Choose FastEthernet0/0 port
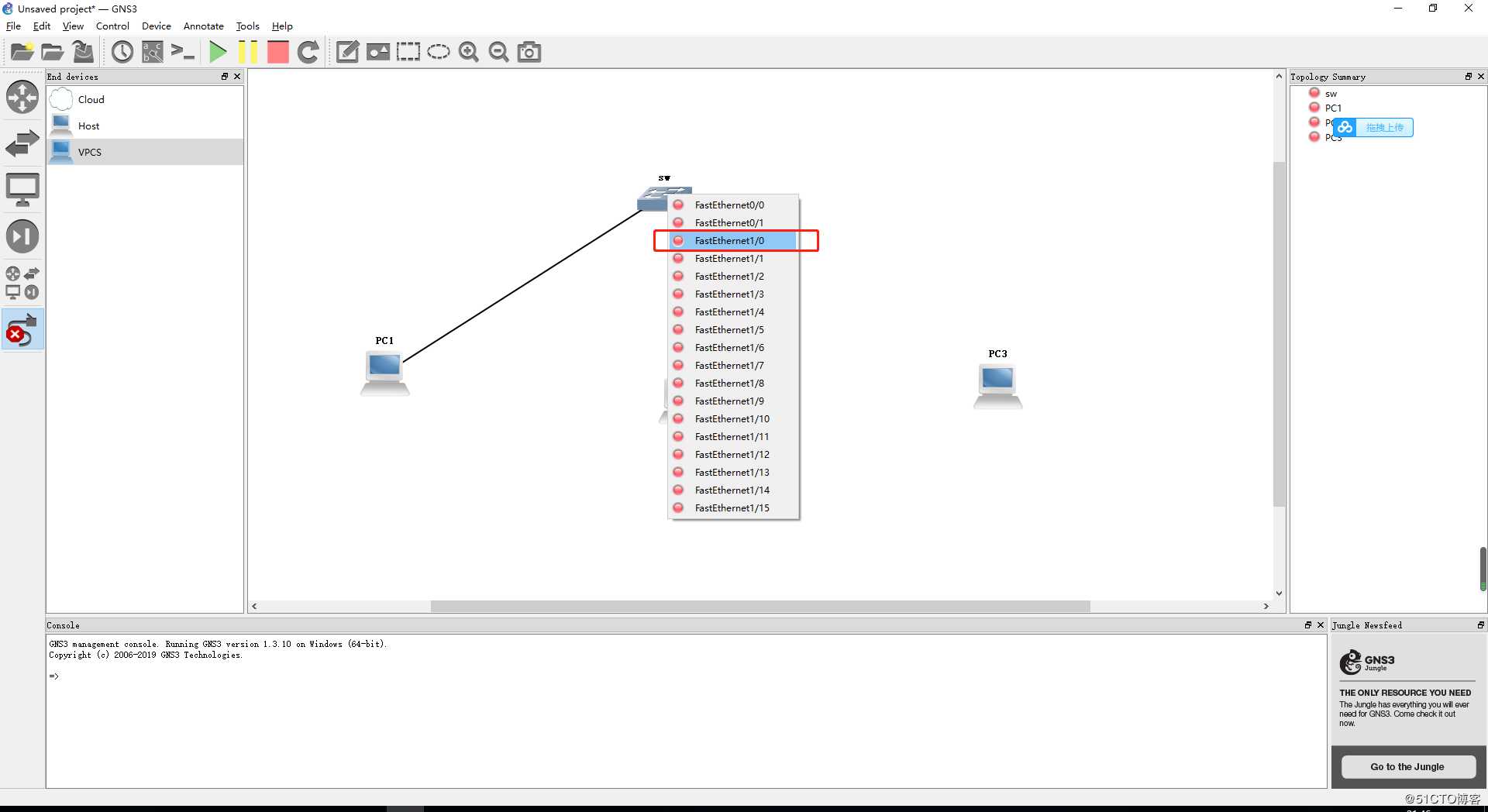The height and width of the screenshot is (812, 1488). click(733, 205)
